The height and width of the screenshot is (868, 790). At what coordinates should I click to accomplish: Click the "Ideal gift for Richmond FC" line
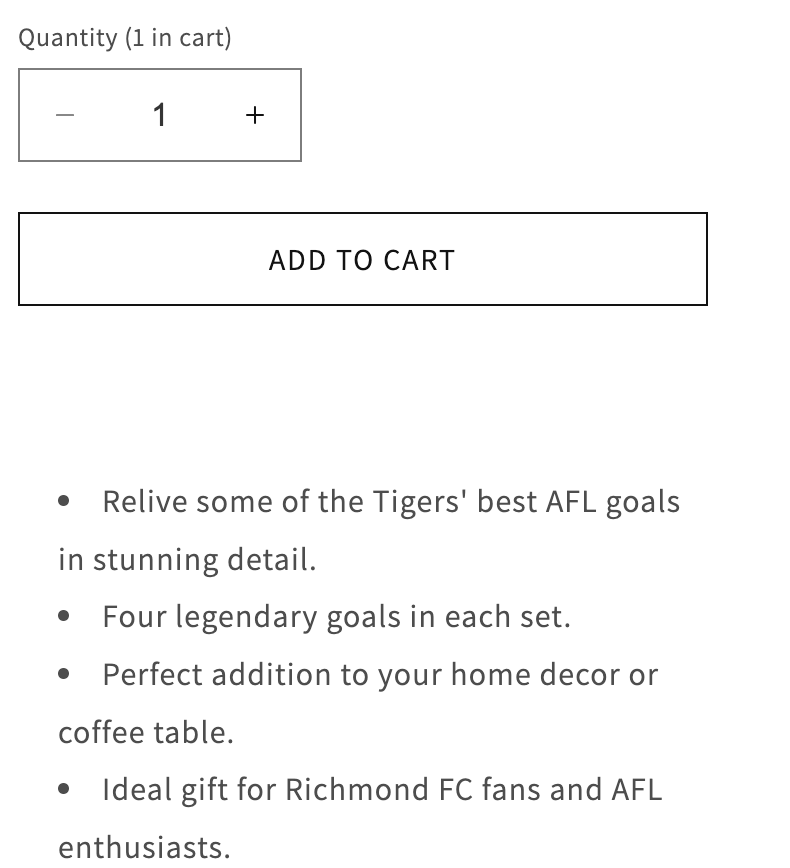pyautogui.click(x=382, y=789)
